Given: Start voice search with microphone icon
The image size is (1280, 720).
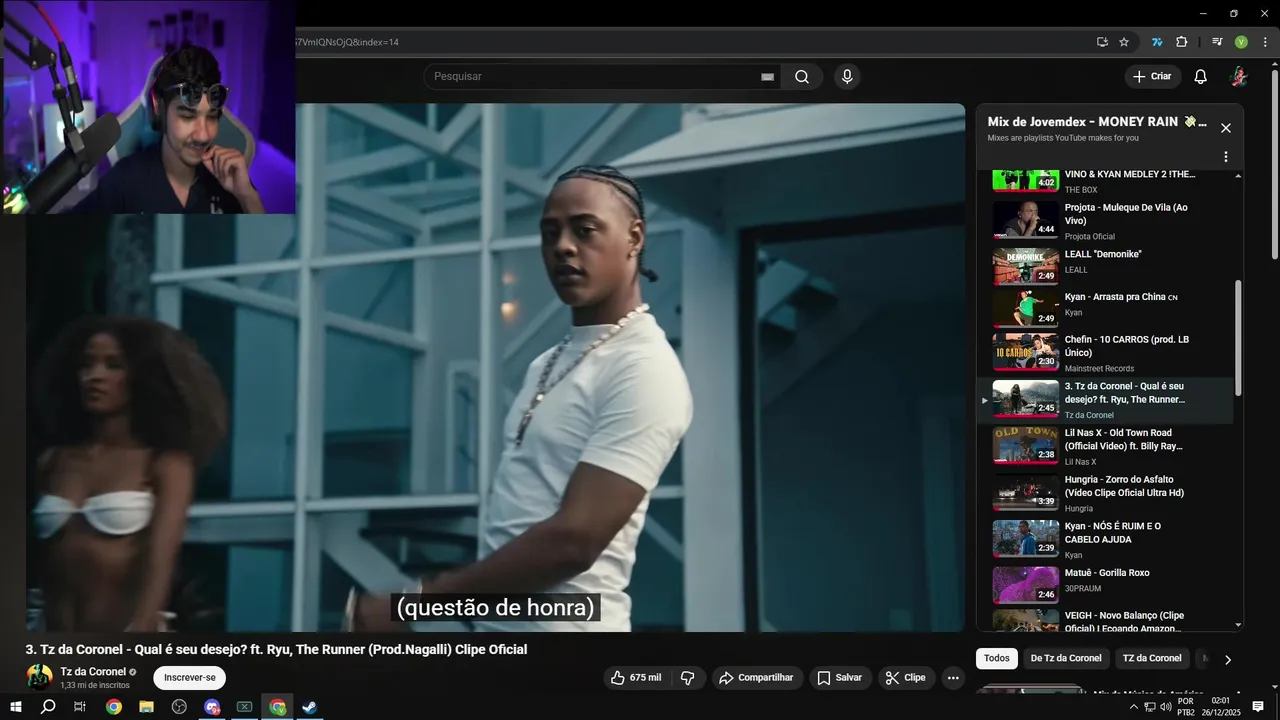Looking at the screenshot, I should 847,77.
